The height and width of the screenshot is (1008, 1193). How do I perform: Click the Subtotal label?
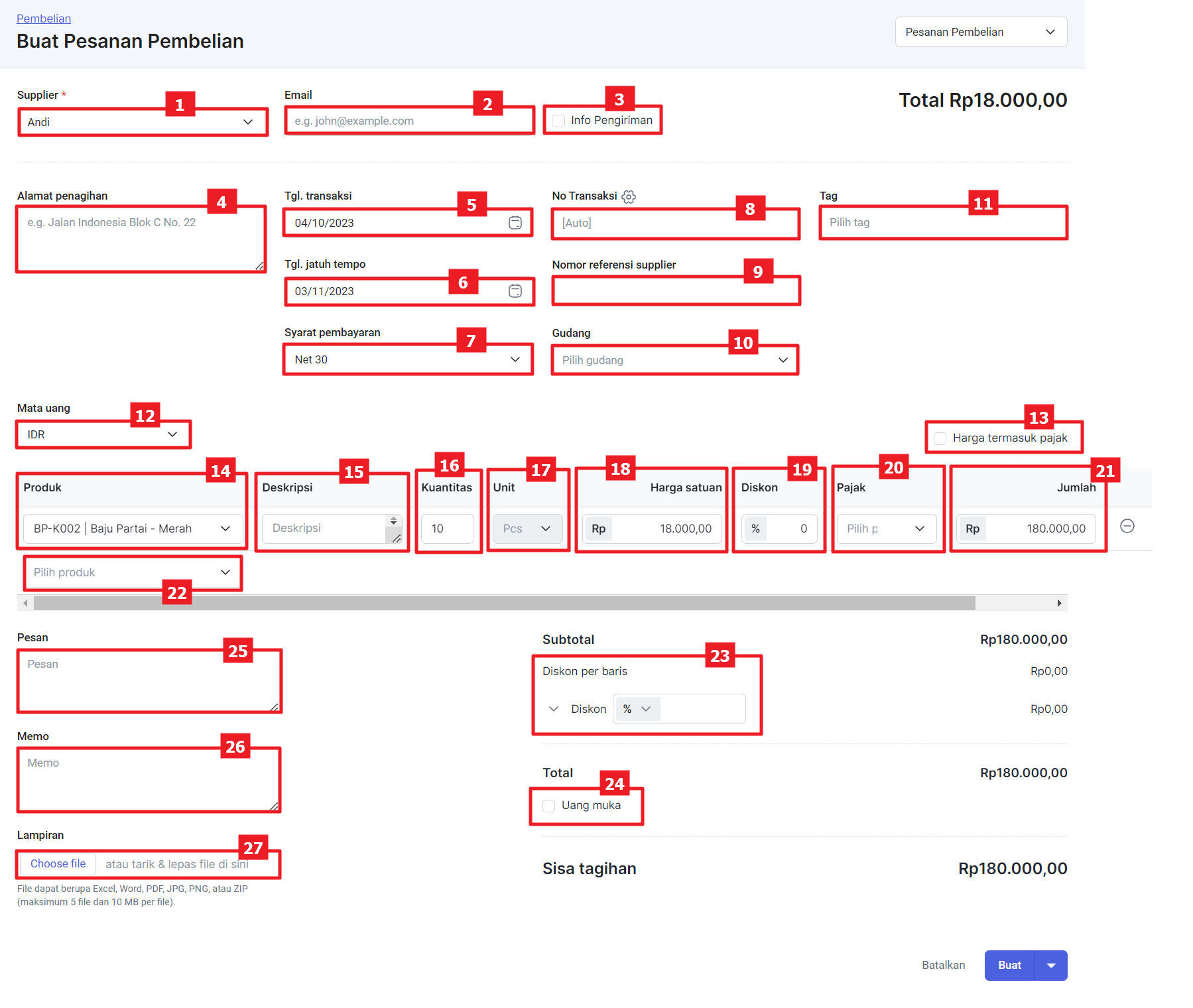(568, 640)
